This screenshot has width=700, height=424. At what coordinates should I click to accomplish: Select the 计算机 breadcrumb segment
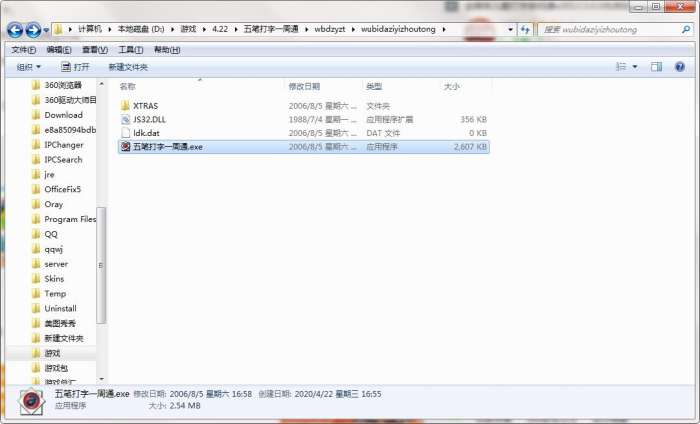tap(90, 29)
